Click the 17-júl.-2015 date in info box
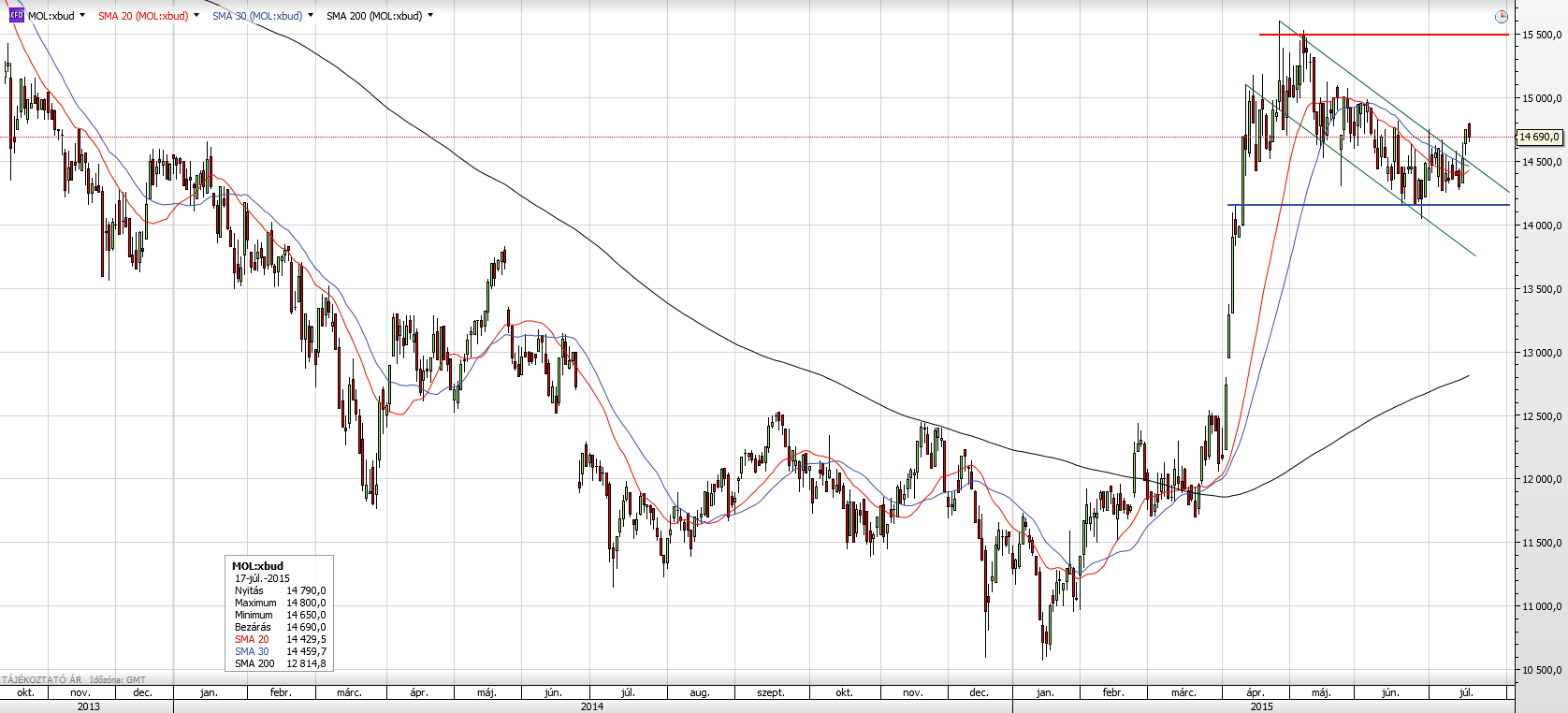 pos(262,578)
